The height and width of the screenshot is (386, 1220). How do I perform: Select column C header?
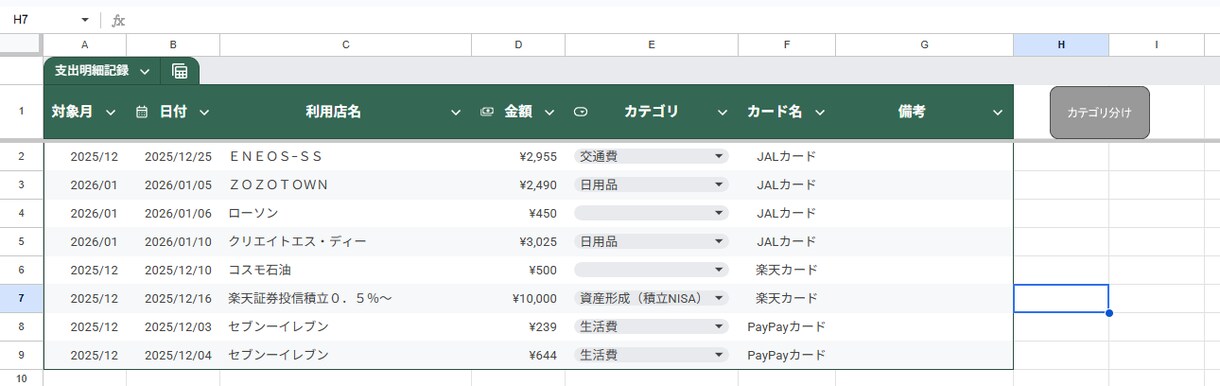345,44
